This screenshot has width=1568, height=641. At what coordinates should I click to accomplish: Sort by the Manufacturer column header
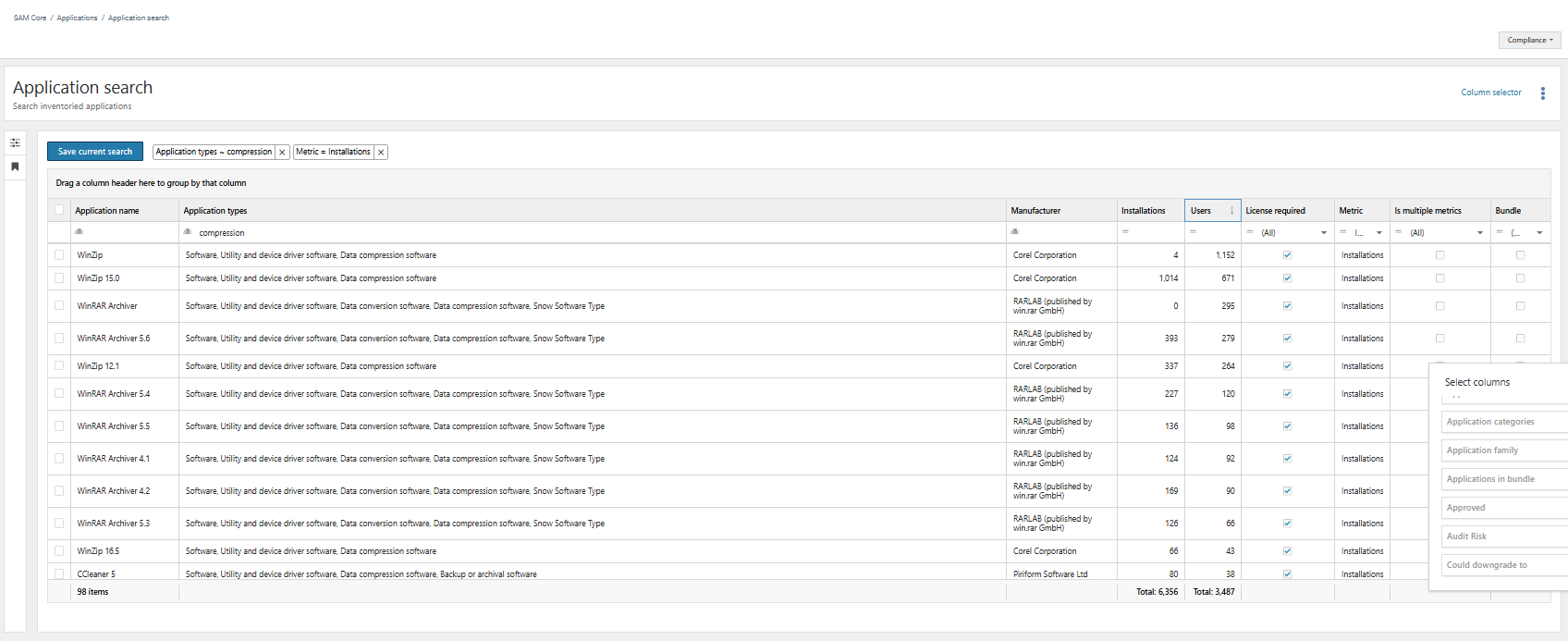point(1035,211)
